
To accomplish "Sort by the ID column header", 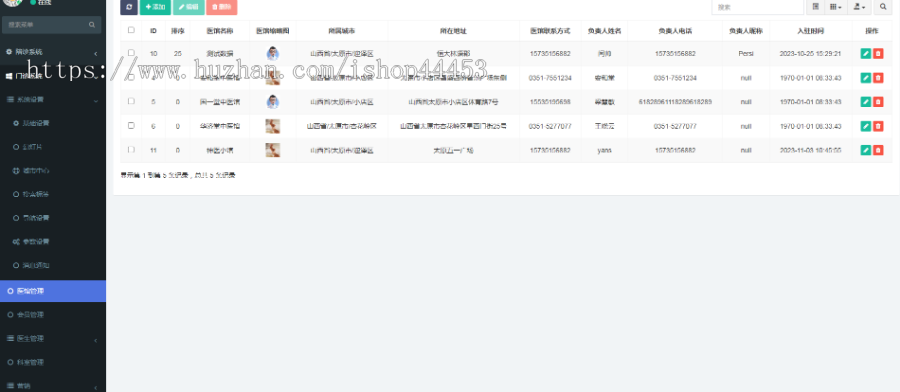I will 153,30.
